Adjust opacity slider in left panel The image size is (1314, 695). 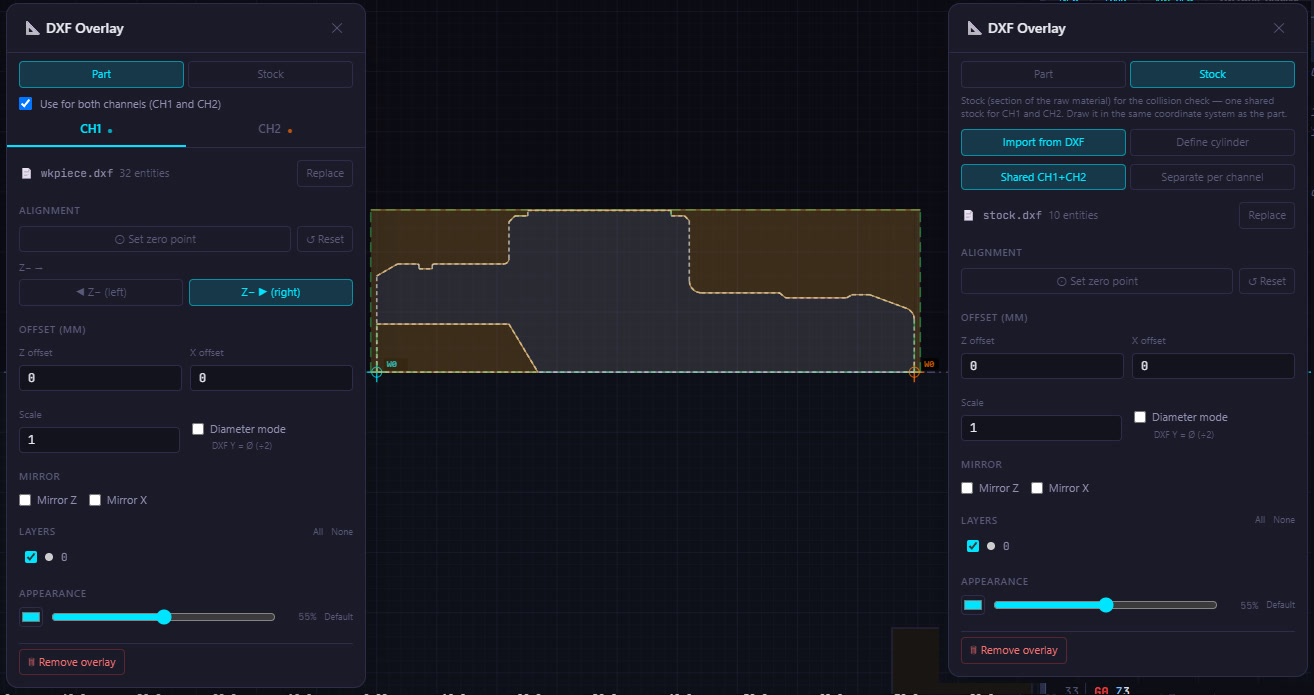(x=163, y=617)
